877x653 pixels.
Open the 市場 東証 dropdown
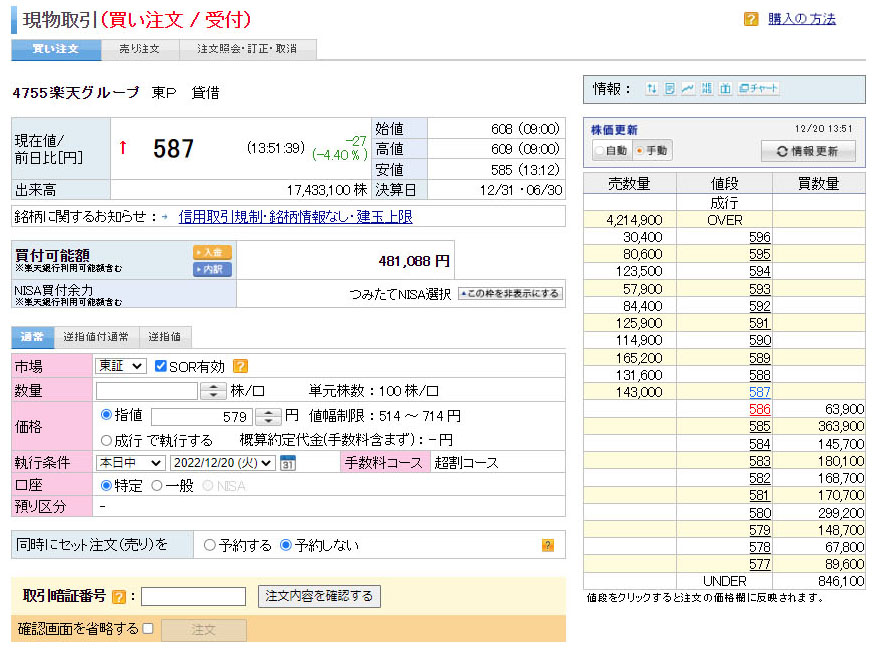(x=121, y=367)
